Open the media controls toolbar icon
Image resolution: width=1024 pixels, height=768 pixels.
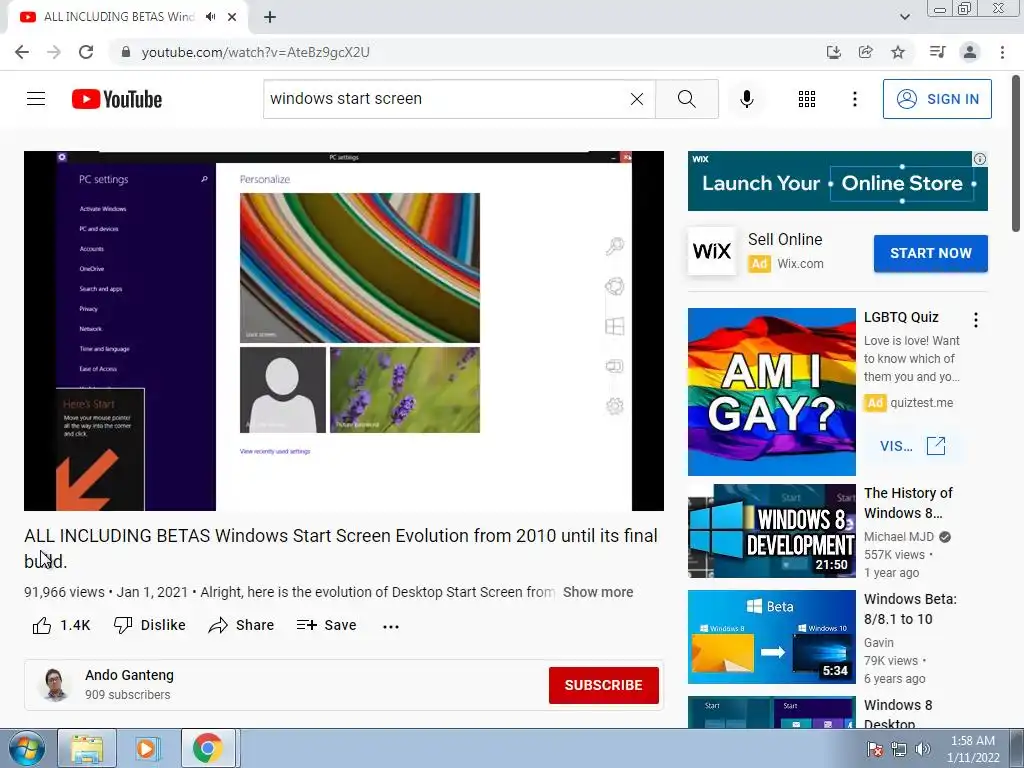point(937,52)
